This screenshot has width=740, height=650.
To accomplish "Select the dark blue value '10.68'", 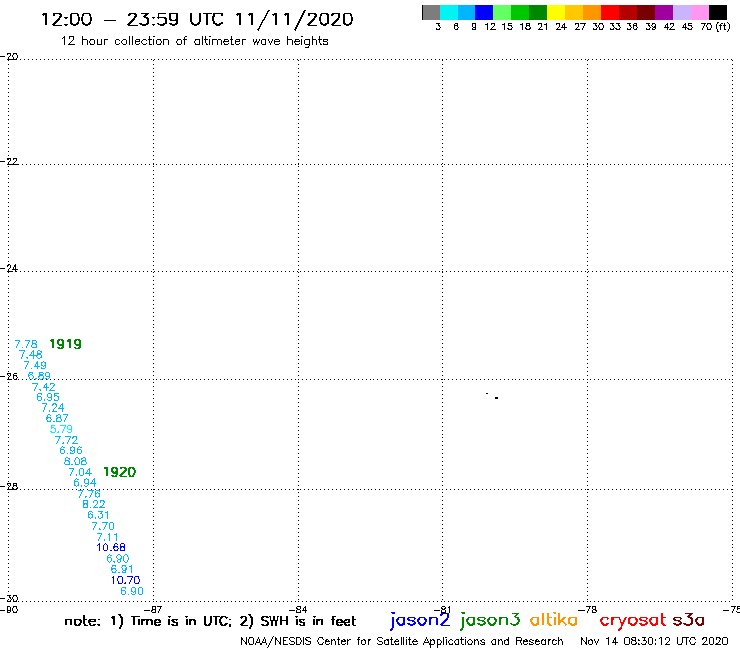I will (x=111, y=548).
